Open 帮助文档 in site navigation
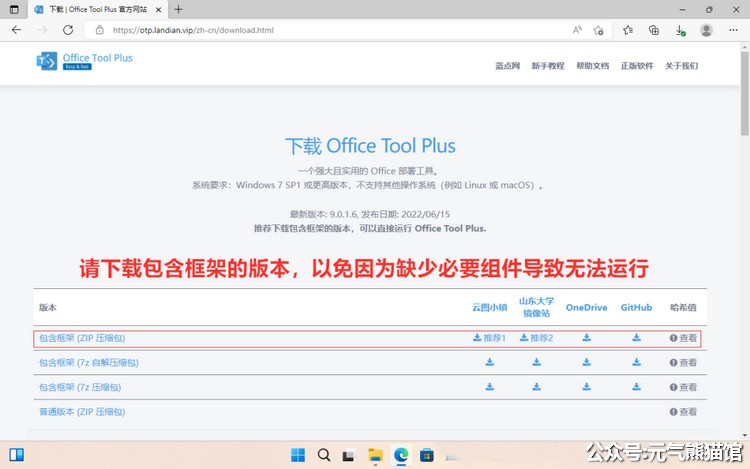This screenshot has width=750, height=469. [x=592, y=66]
